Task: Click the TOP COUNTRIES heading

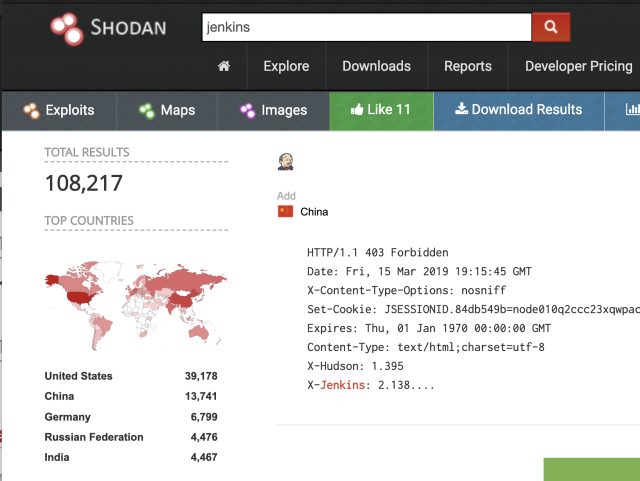Action: (x=89, y=220)
